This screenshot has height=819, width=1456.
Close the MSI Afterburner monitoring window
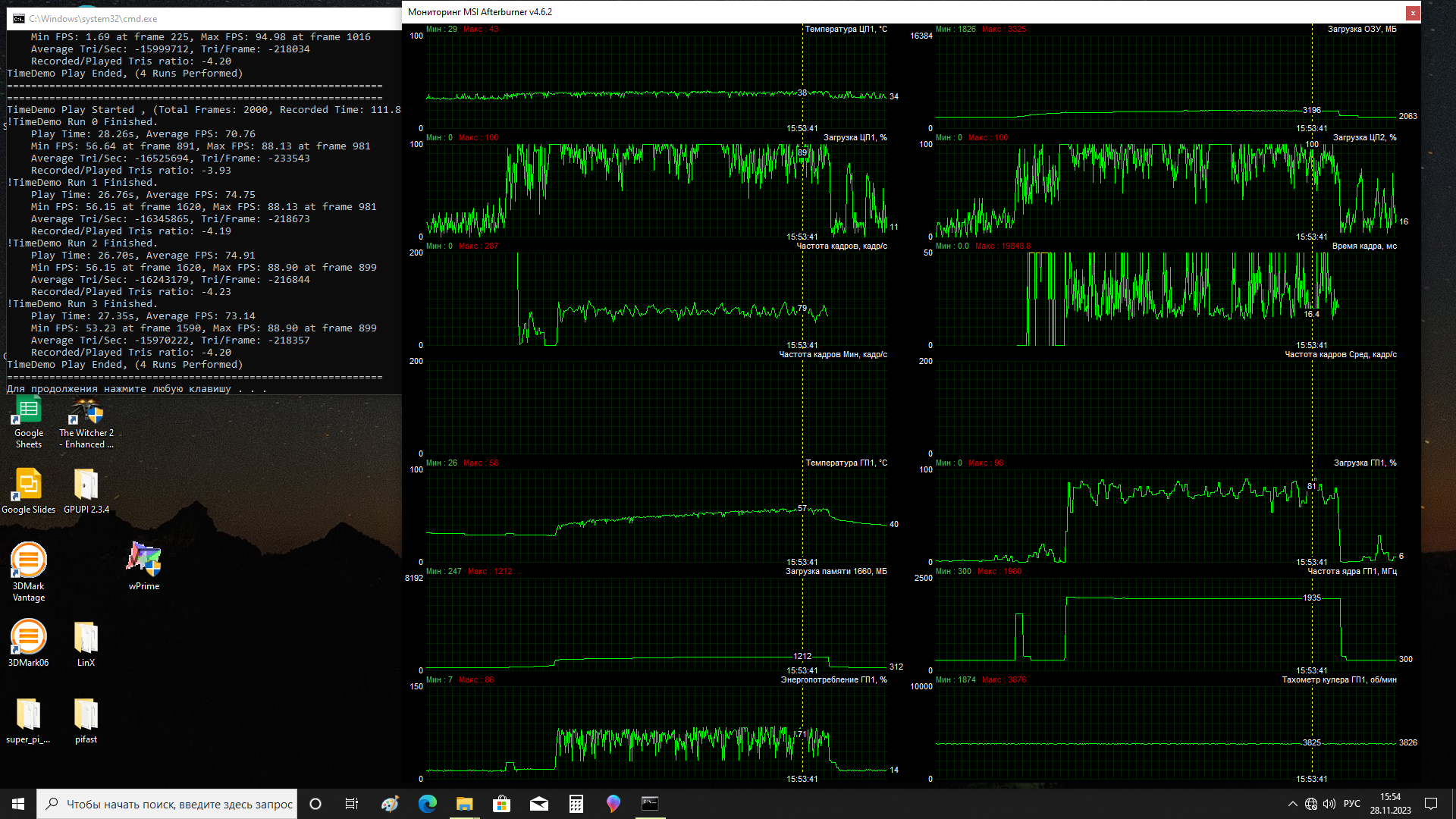[x=1413, y=12]
